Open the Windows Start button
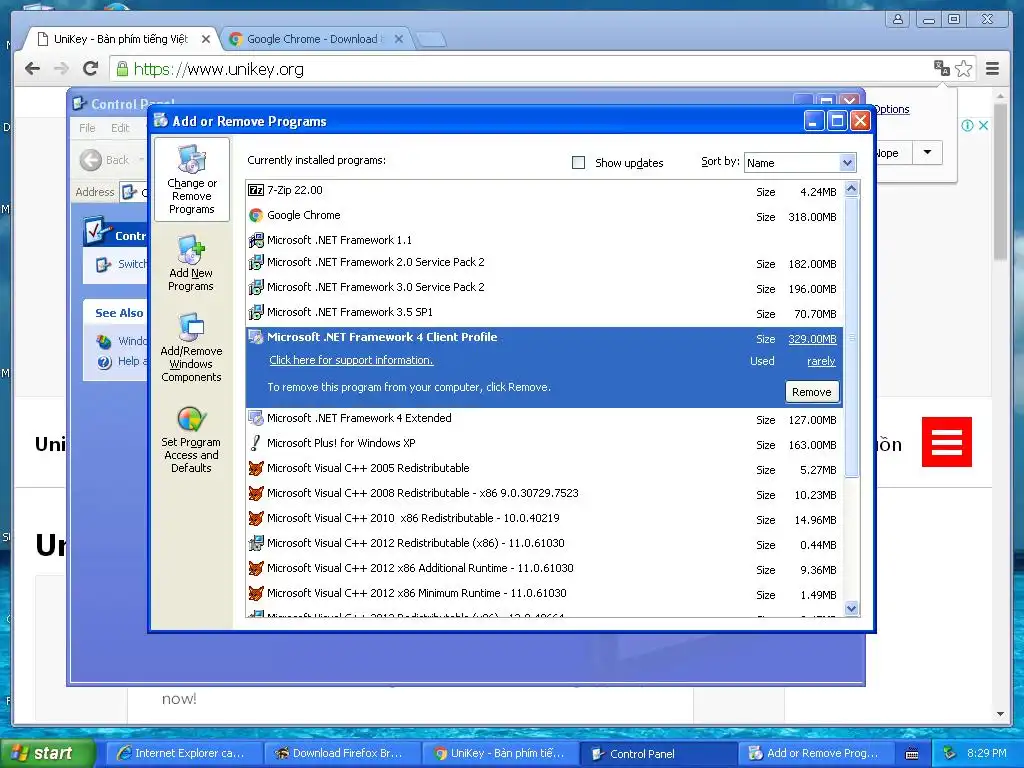The image size is (1024, 768). pos(48,753)
